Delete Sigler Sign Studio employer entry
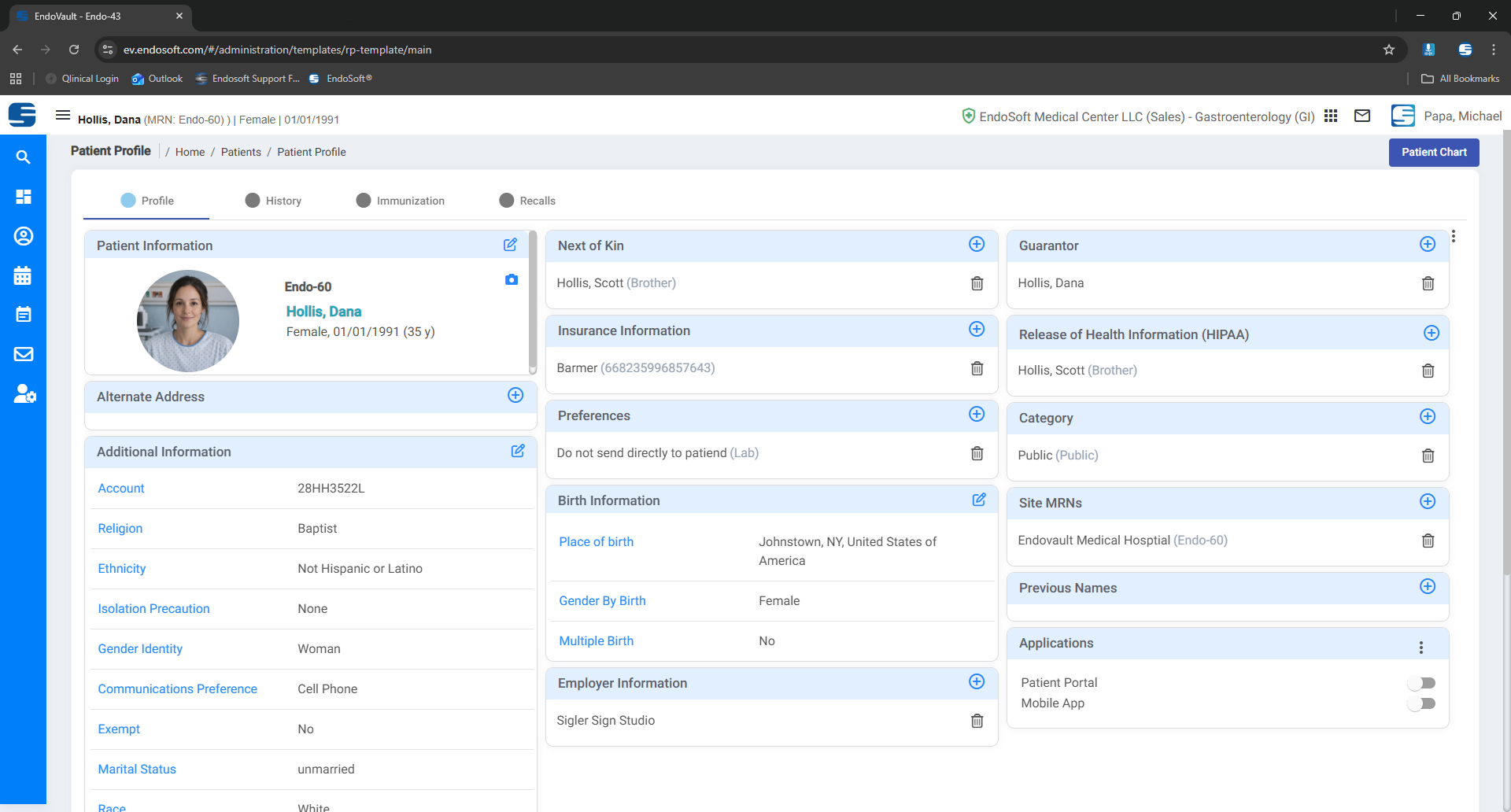The width and height of the screenshot is (1511, 812). tap(977, 721)
